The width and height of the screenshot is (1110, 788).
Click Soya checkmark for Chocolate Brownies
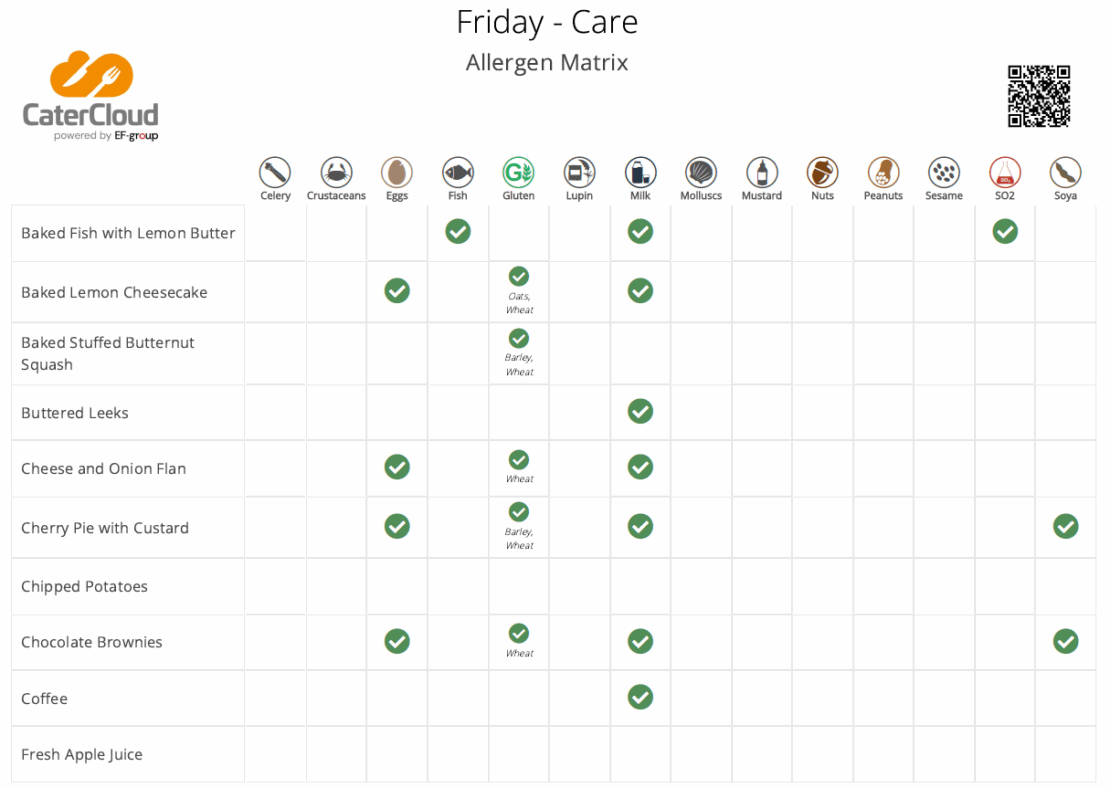click(1065, 641)
